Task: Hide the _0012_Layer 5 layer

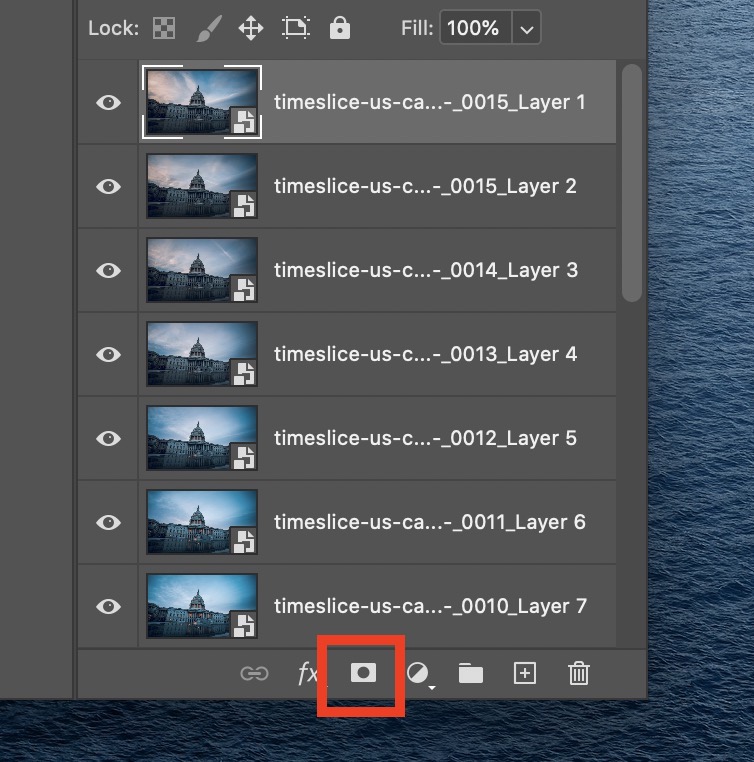Action: [108, 439]
